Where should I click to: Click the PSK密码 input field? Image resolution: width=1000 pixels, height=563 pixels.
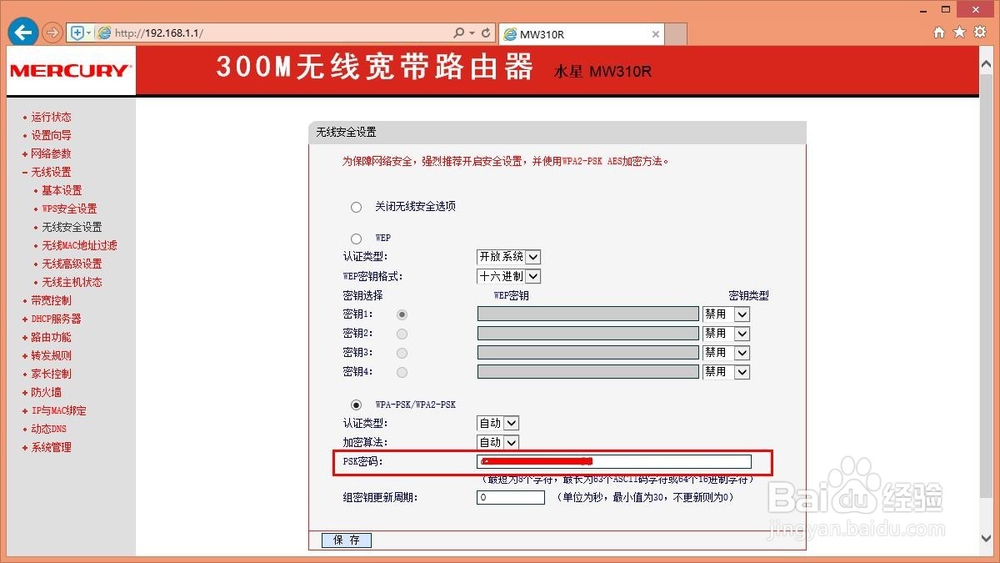tap(614, 462)
